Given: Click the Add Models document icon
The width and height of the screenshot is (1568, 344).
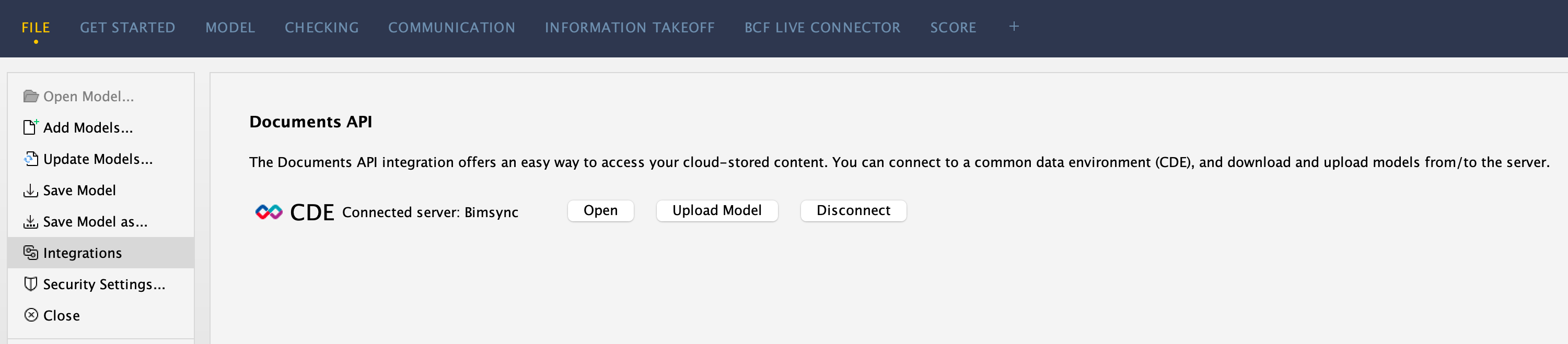Looking at the screenshot, I should point(30,127).
